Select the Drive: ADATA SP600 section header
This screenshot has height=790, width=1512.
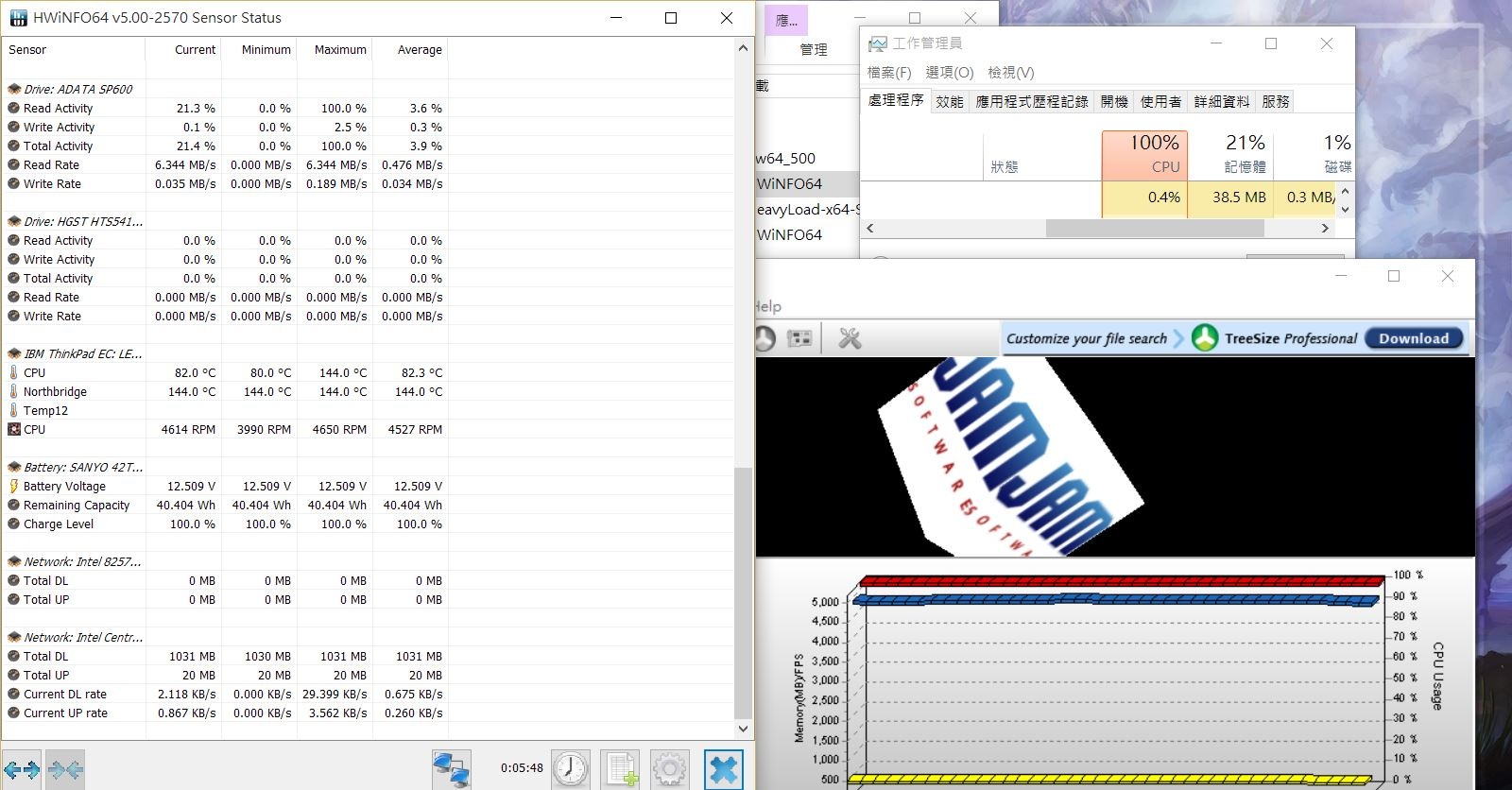pyautogui.click(x=78, y=89)
